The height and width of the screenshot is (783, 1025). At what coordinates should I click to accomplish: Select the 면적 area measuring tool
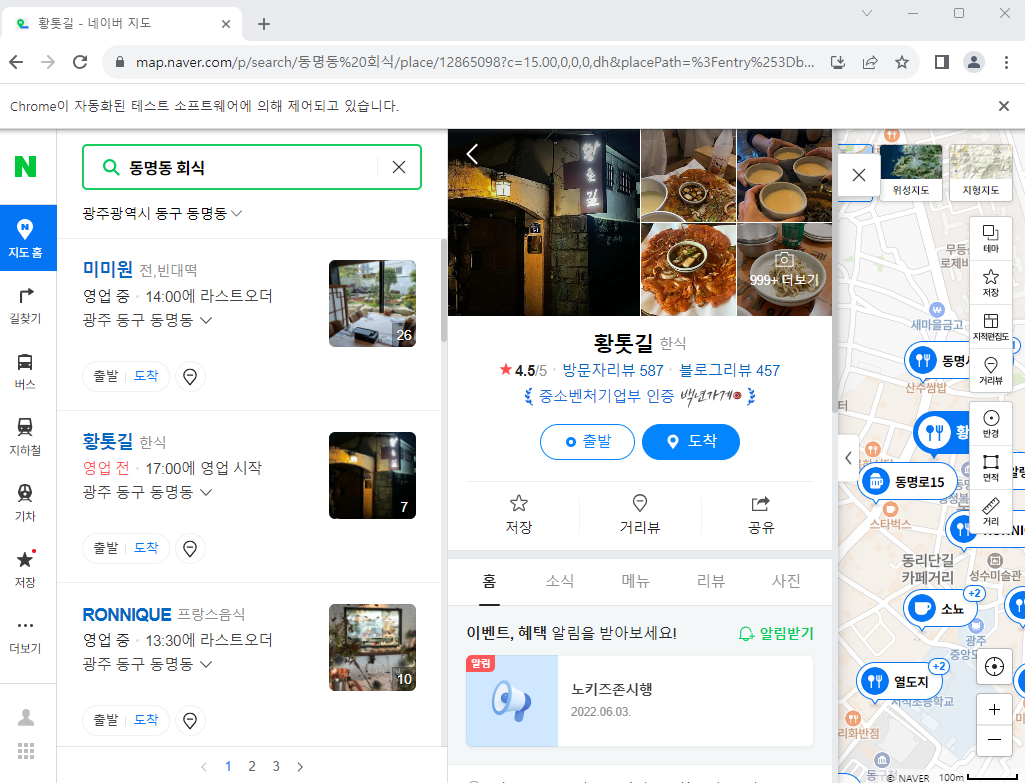click(x=991, y=467)
